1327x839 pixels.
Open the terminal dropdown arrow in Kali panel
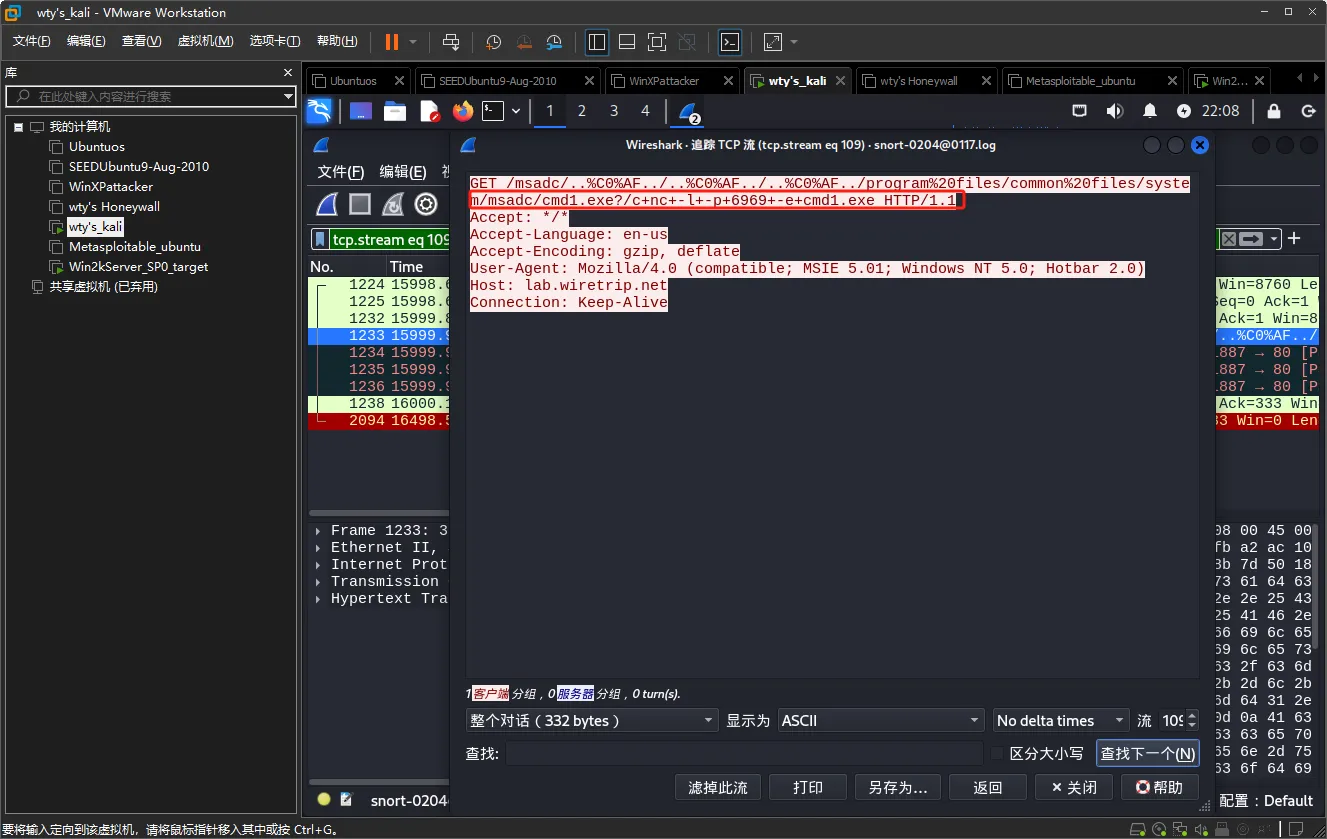(x=516, y=111)
